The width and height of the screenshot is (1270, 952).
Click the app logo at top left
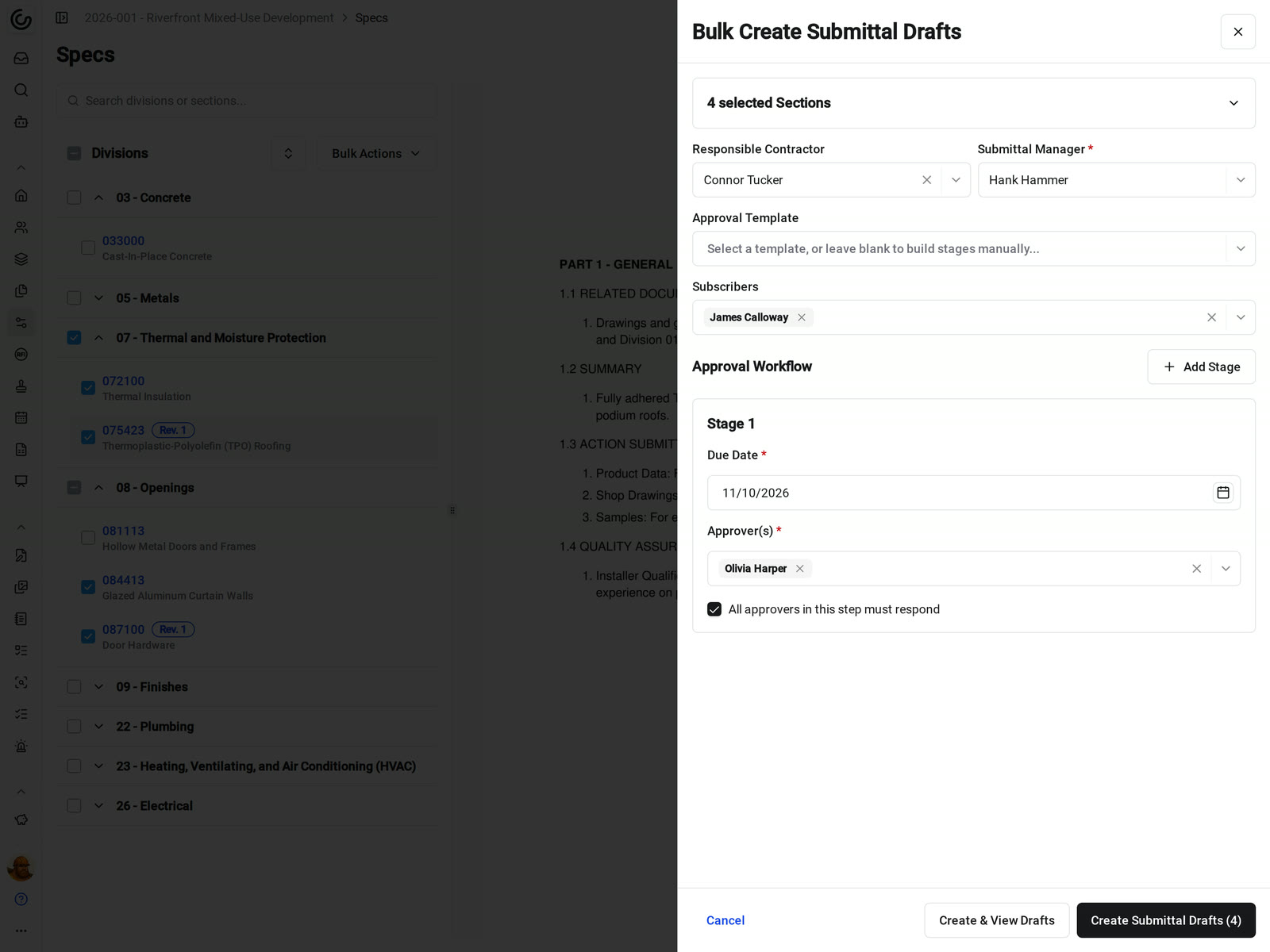point(21,19)
